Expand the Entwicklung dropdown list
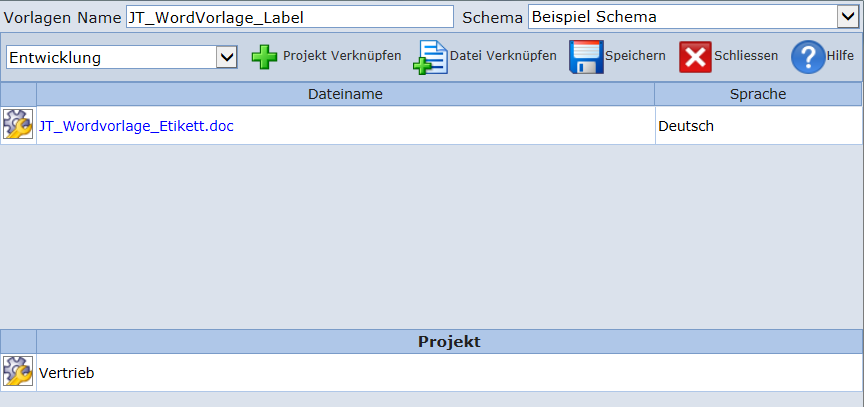864x407 pixels. click(x=226, y=57)
